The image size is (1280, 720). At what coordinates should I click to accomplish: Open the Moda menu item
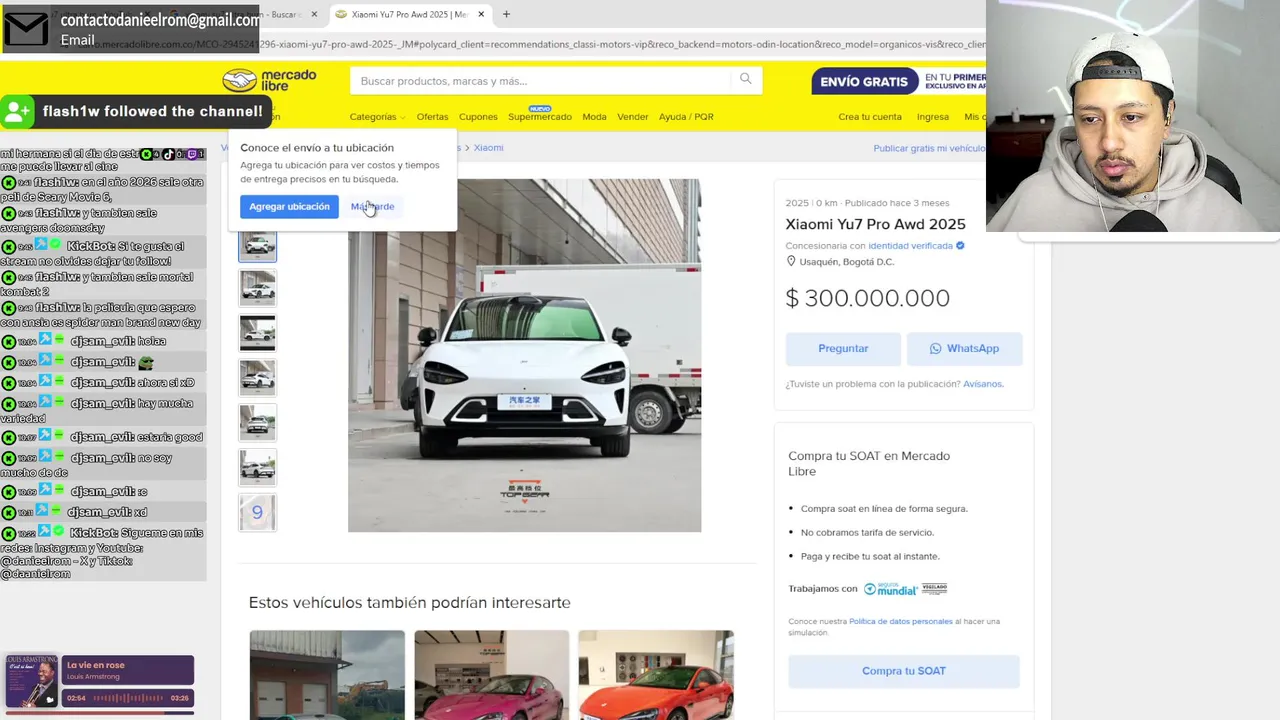pos(594,117)
